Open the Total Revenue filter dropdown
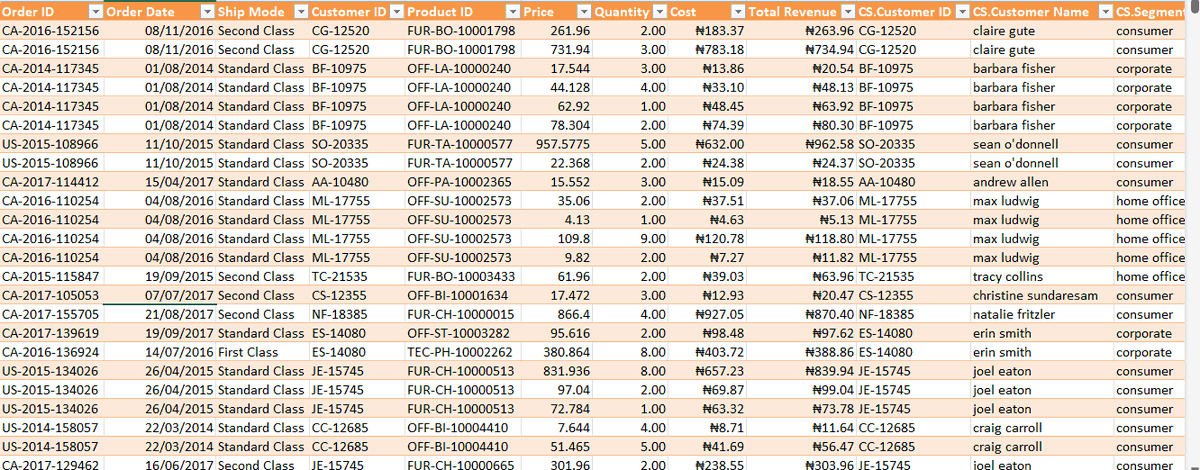The image size is (1200, 470). coord(848,12)
